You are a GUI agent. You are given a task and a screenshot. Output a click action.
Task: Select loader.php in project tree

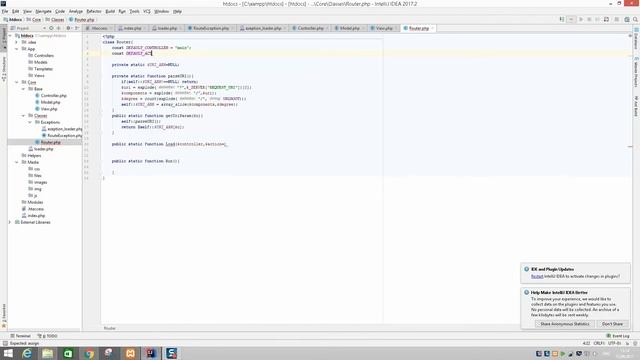[44, 149]
